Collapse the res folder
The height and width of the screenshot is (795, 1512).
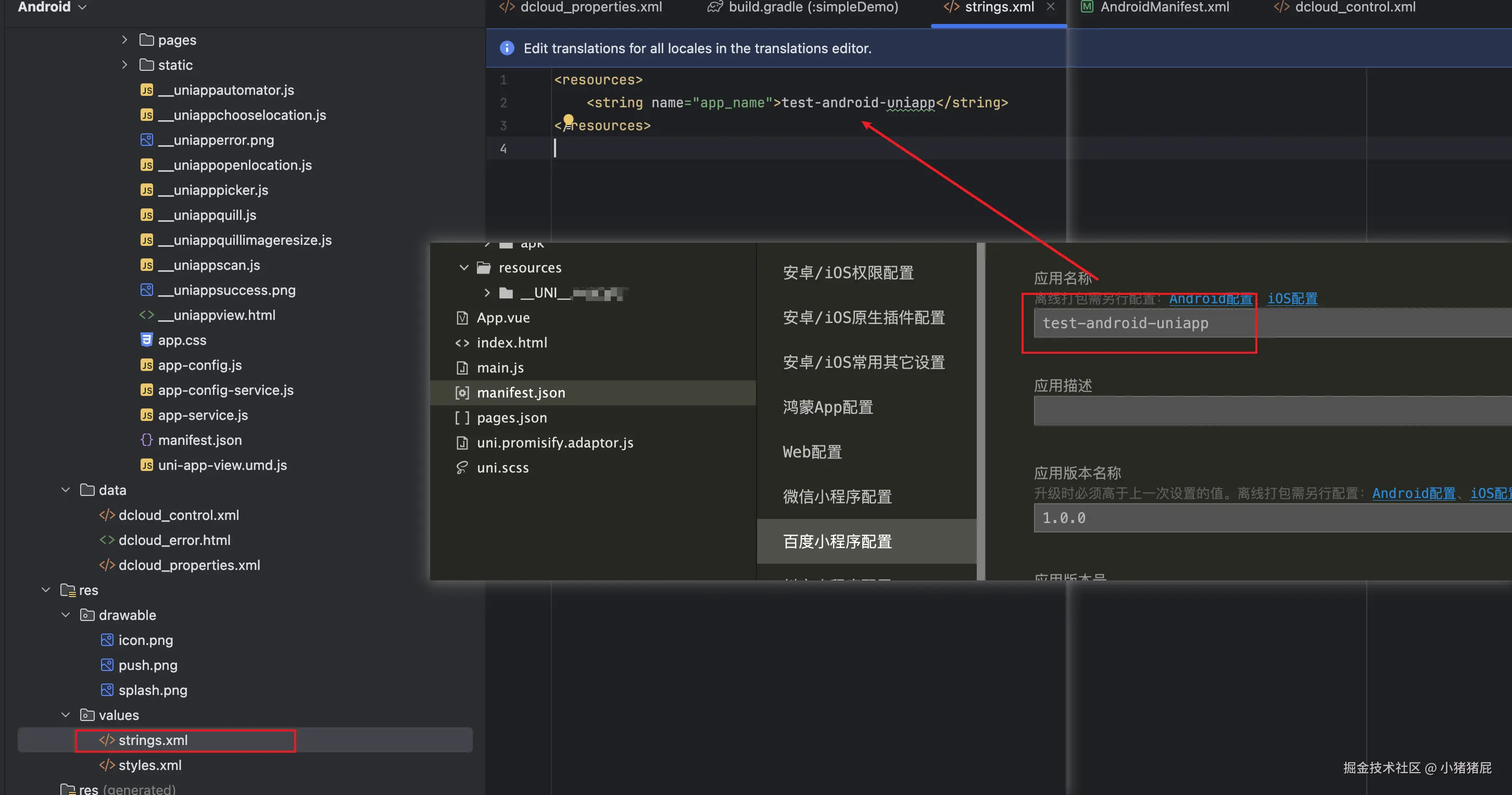click(46, 590)
